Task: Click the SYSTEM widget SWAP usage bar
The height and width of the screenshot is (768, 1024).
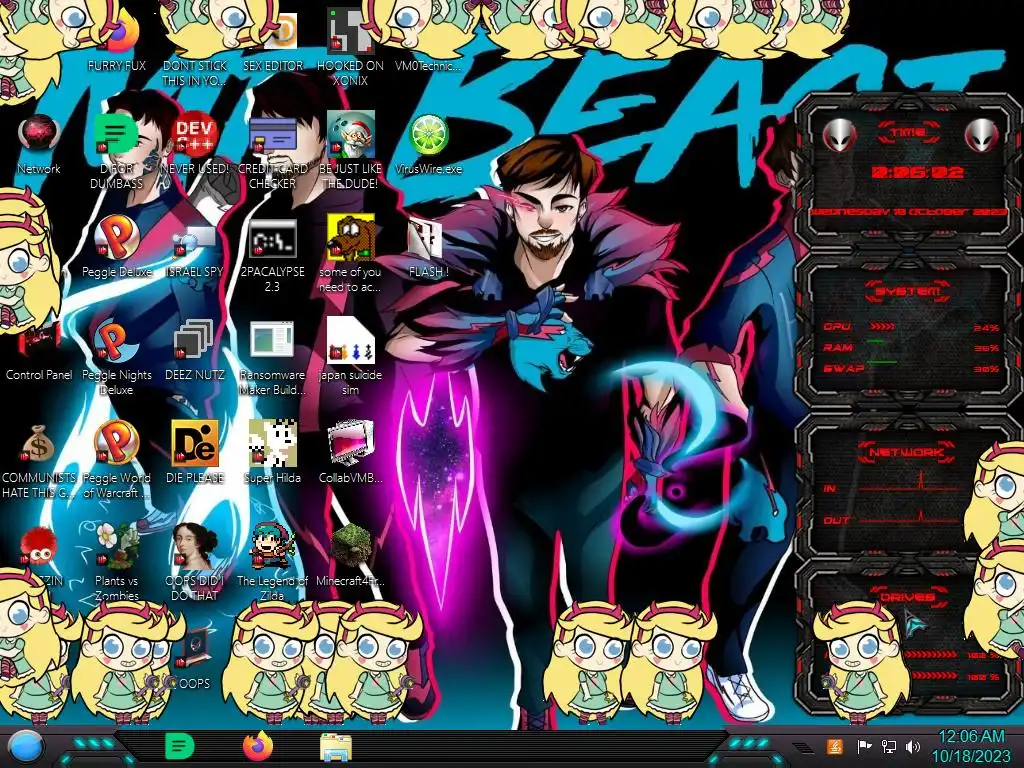Action: [x=882, y=362]
